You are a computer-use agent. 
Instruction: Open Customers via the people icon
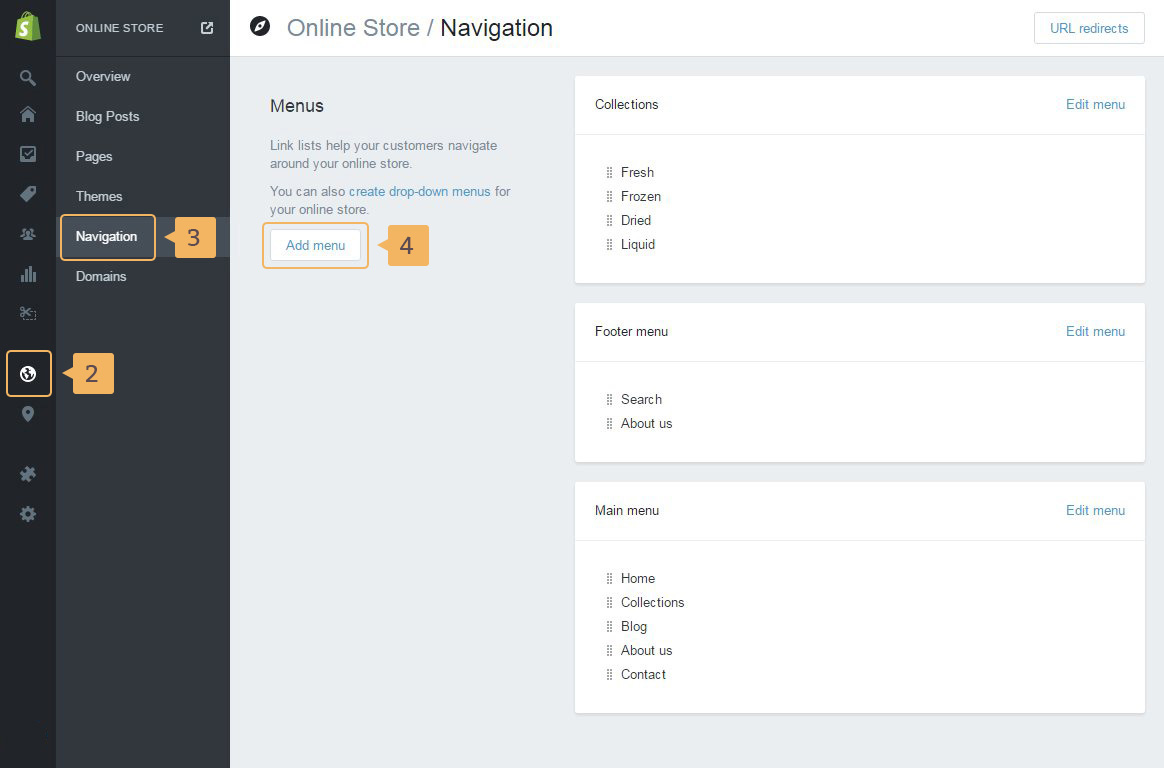click(x=28, y=234)
